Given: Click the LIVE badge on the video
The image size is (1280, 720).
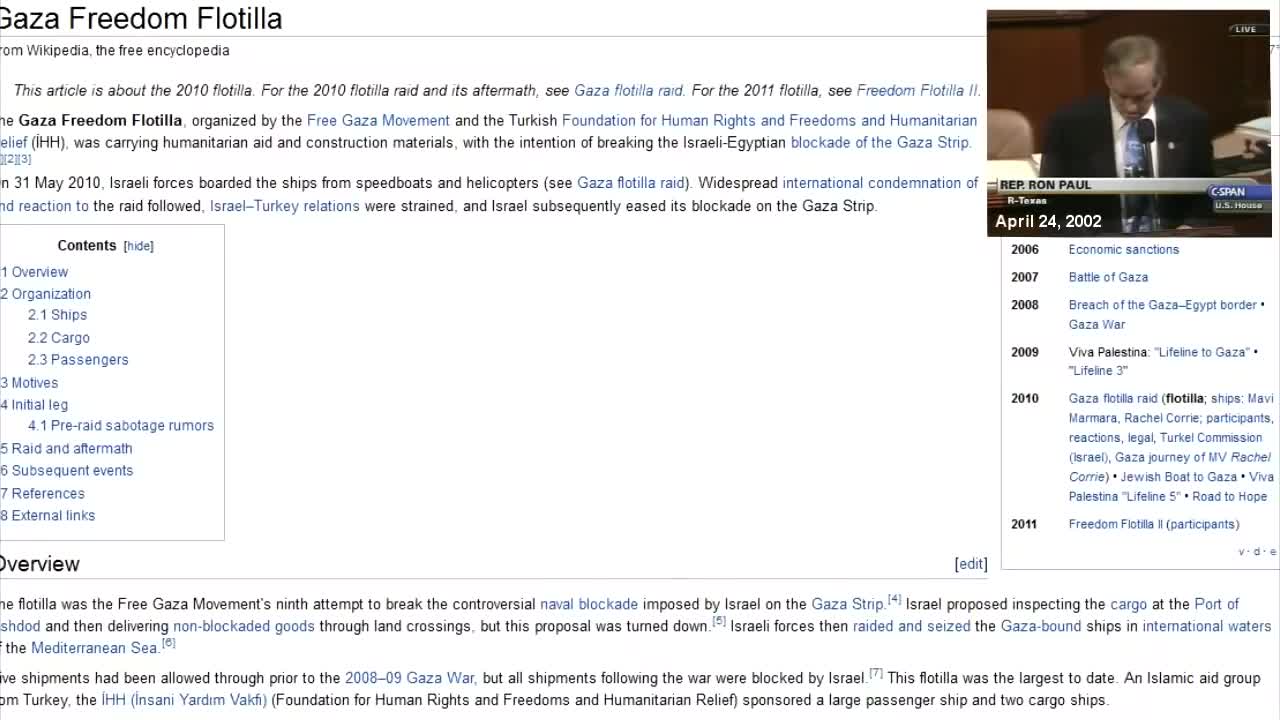Looking at the screenshot, I should click(1245, 29).
